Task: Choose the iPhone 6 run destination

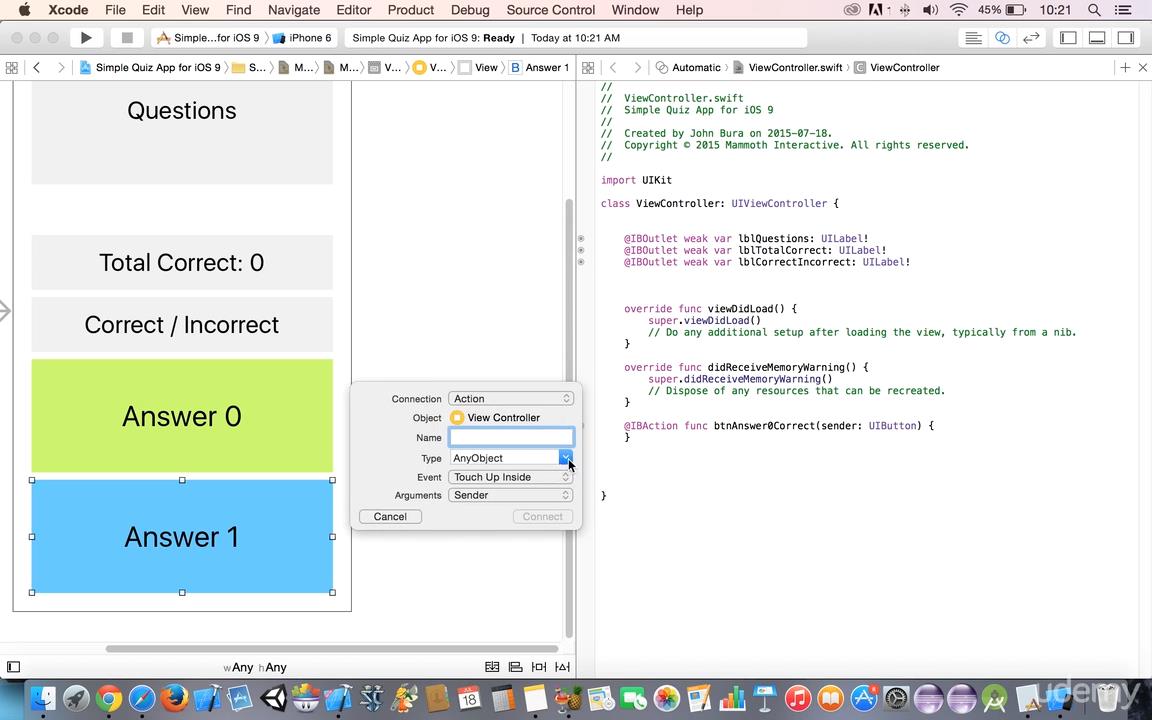Action: click(303, 37)
